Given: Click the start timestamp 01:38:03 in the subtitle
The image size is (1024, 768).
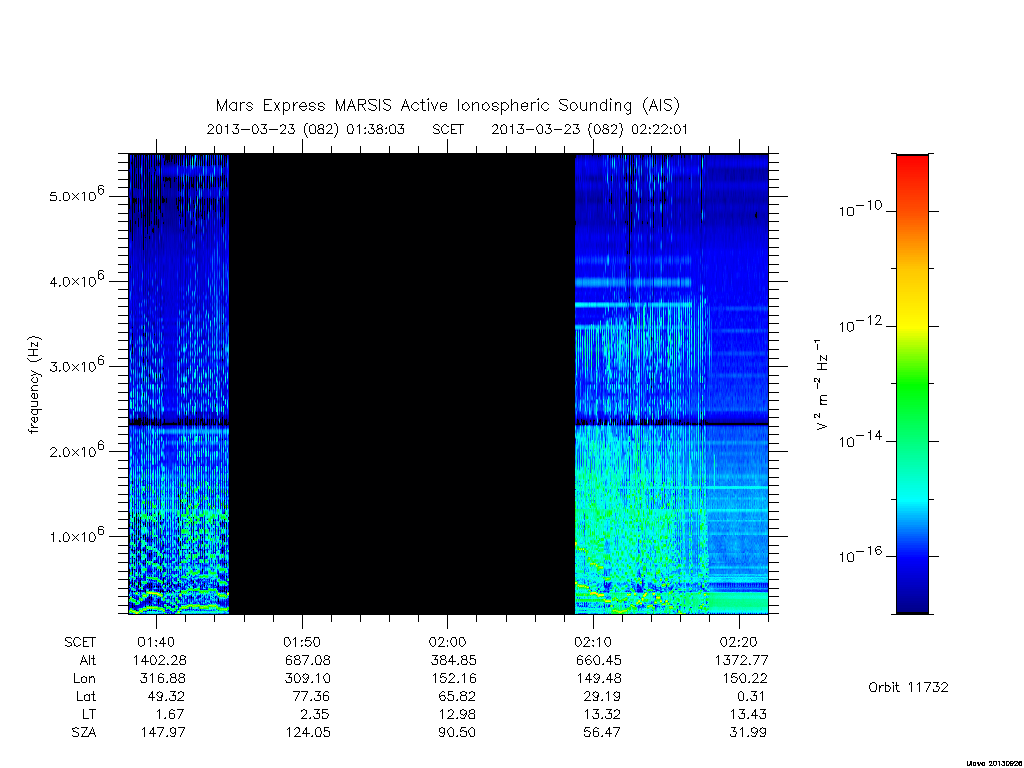Looking at the screenshot, I should pos(376,129).
